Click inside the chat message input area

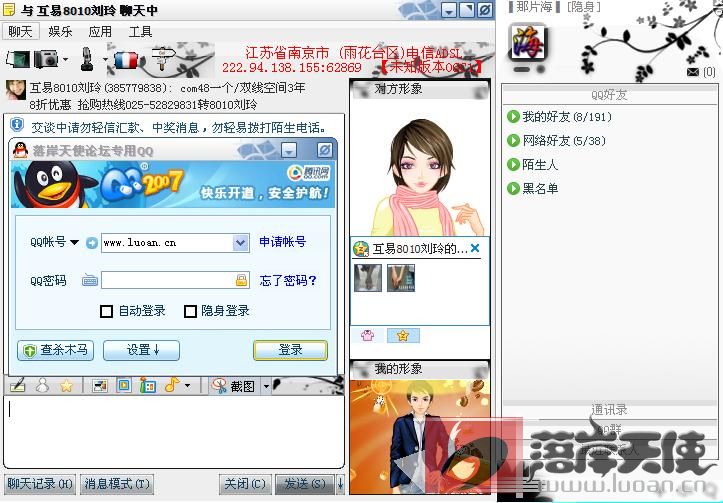tap(174, 432)
